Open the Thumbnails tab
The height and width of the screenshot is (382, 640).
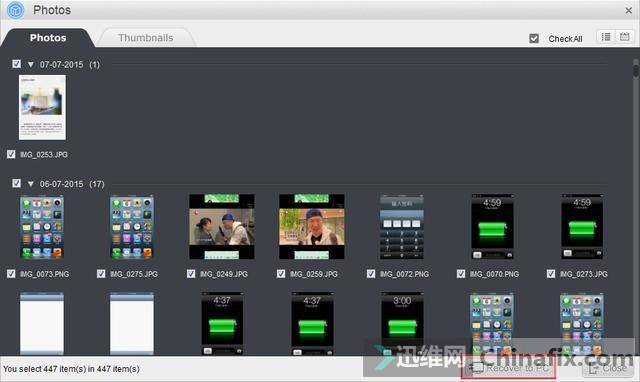tap(146, 38)
